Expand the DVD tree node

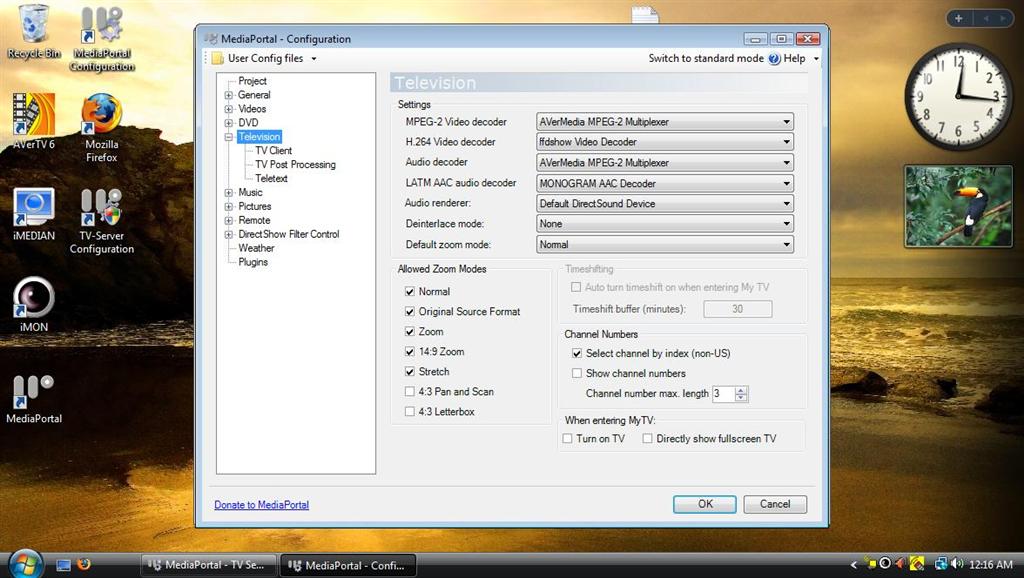tap(229, 123)
